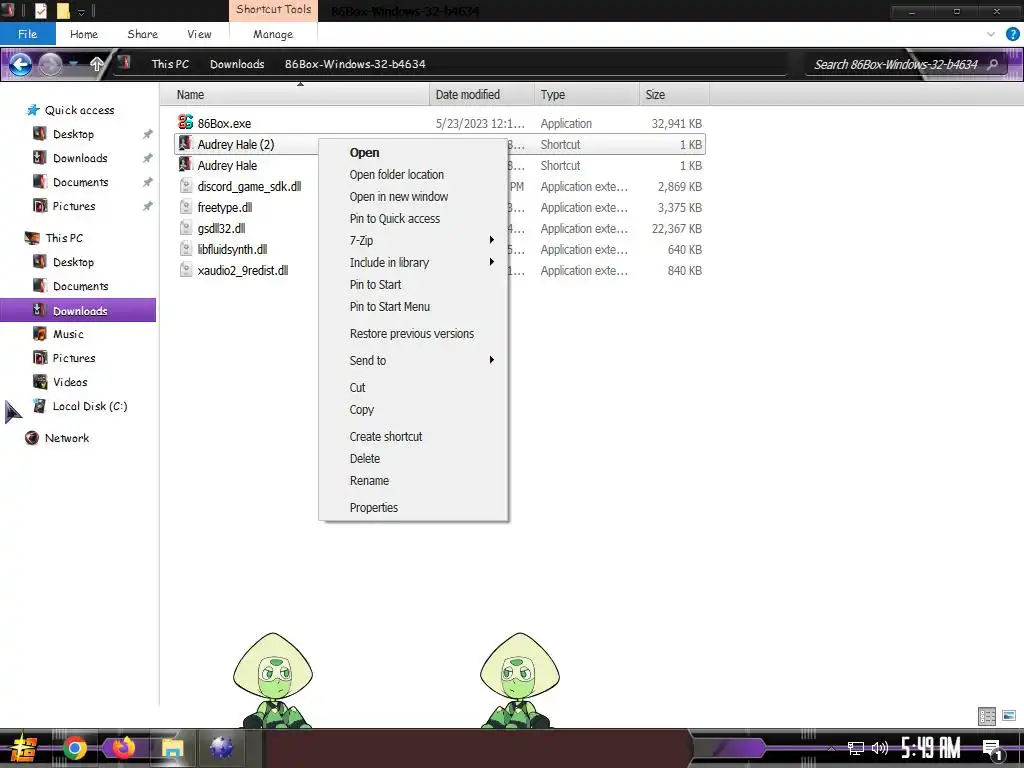
Task: Choose Create shortcut
Action: pyautogui.click(x=386, y=436)
